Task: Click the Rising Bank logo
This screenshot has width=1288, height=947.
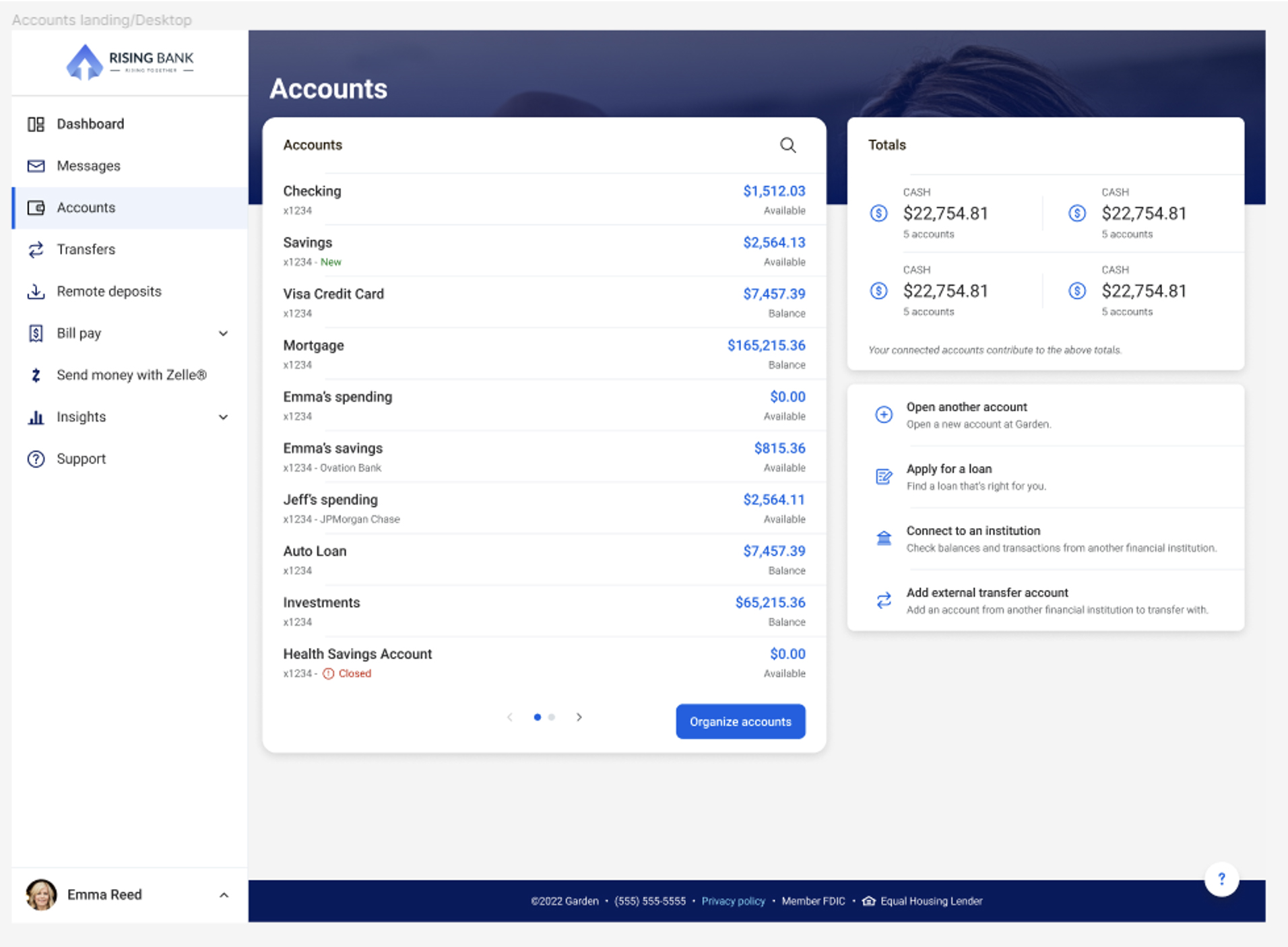Action: pyautogui.click(x=129, y=62)
